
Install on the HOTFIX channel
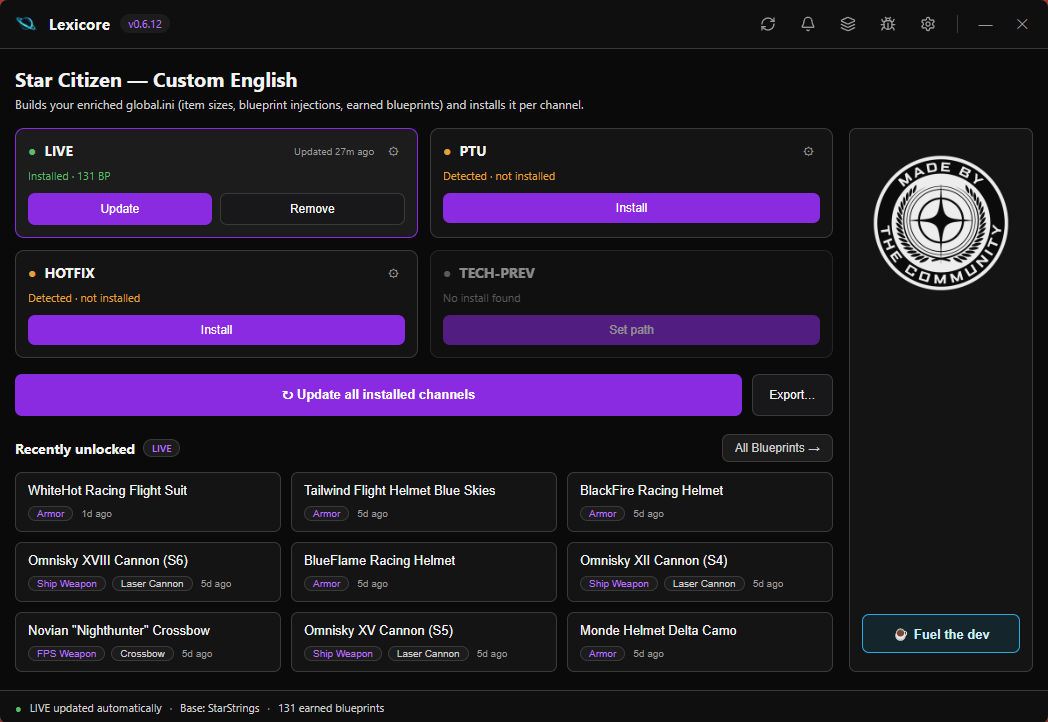point(217,330)
